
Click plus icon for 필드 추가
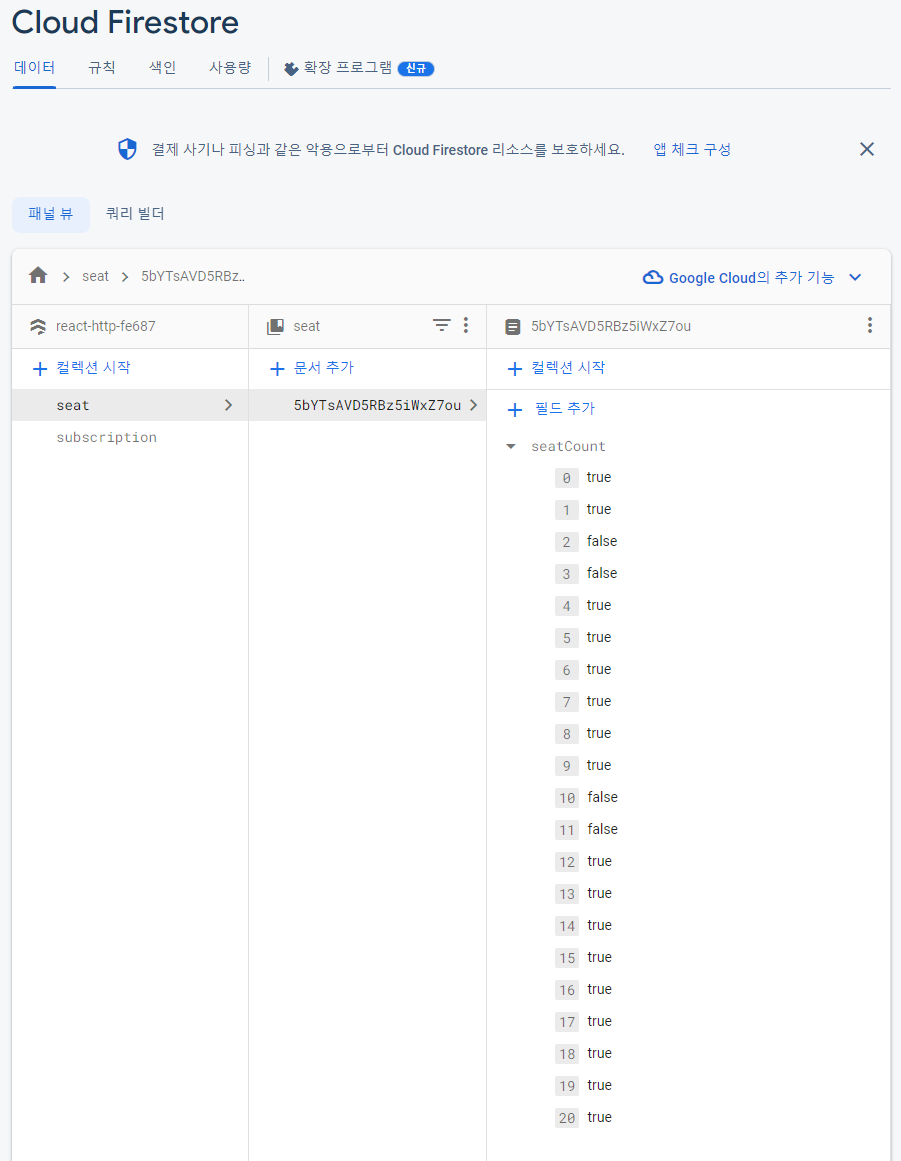(x=515, y=409)
